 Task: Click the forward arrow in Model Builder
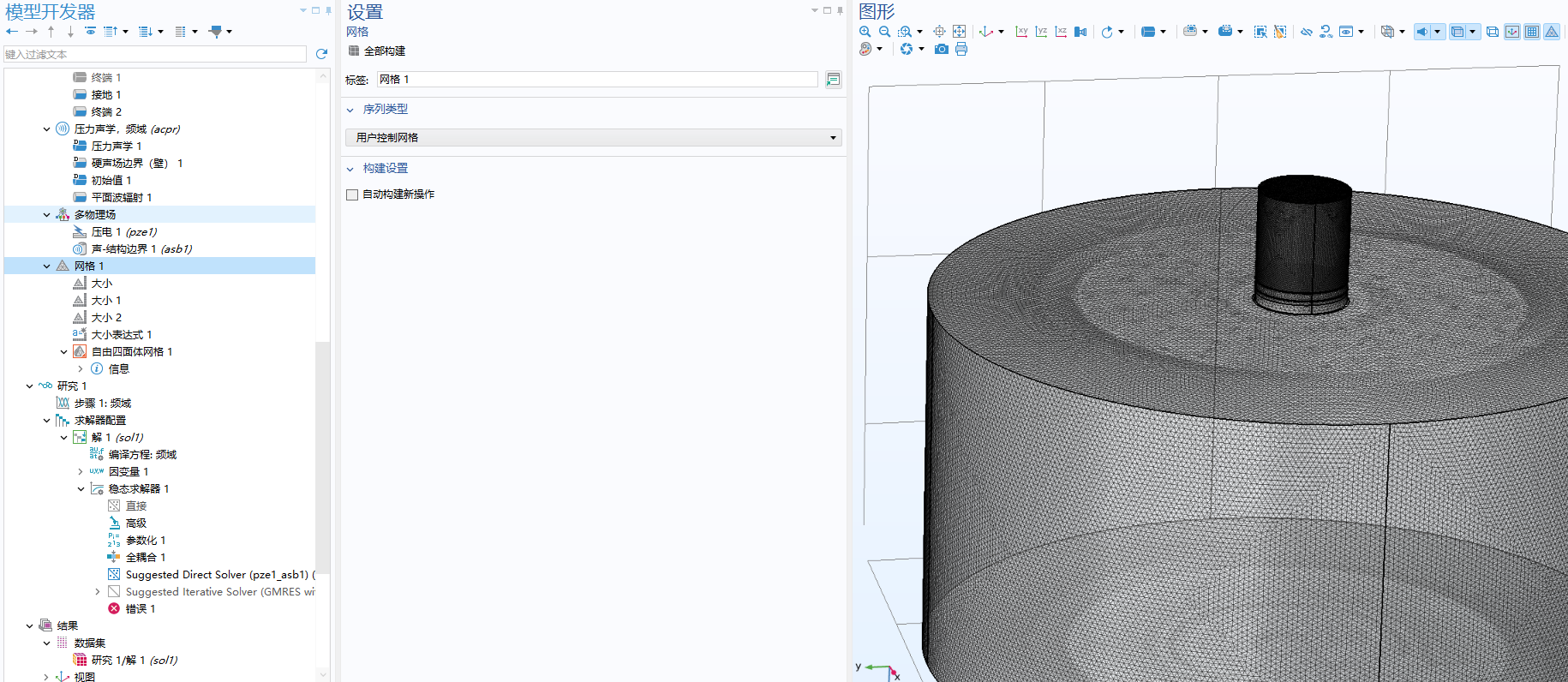(x=32, y=32)
